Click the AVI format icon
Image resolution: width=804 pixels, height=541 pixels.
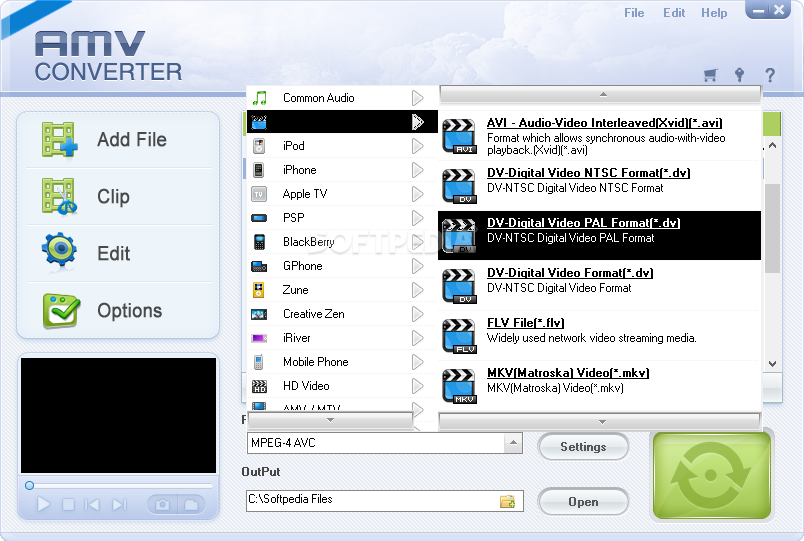point(459,136)
